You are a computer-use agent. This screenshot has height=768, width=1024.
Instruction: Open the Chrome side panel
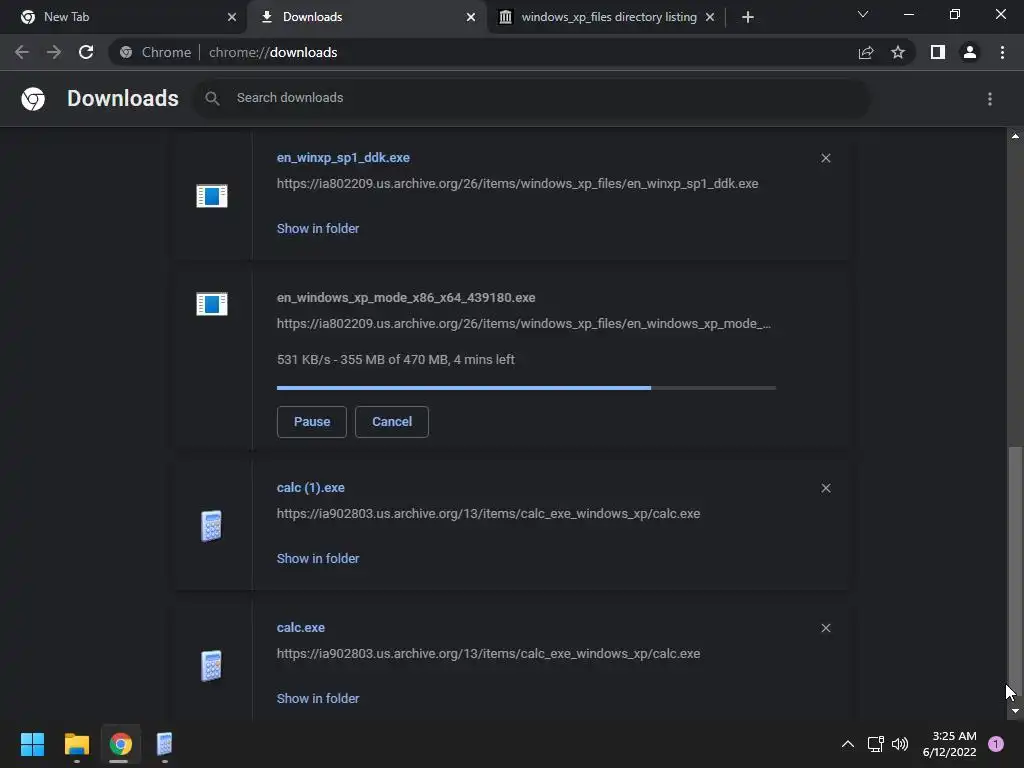[x=938, y=52]
